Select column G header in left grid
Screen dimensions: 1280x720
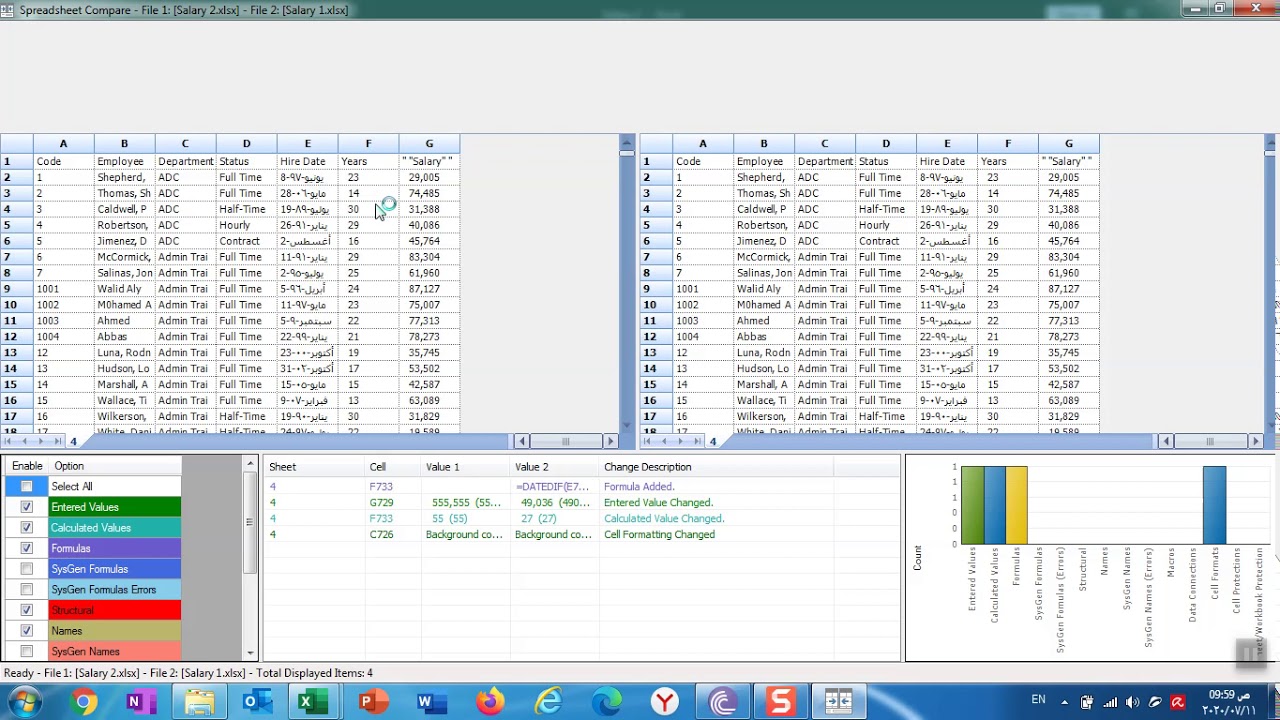429,144
